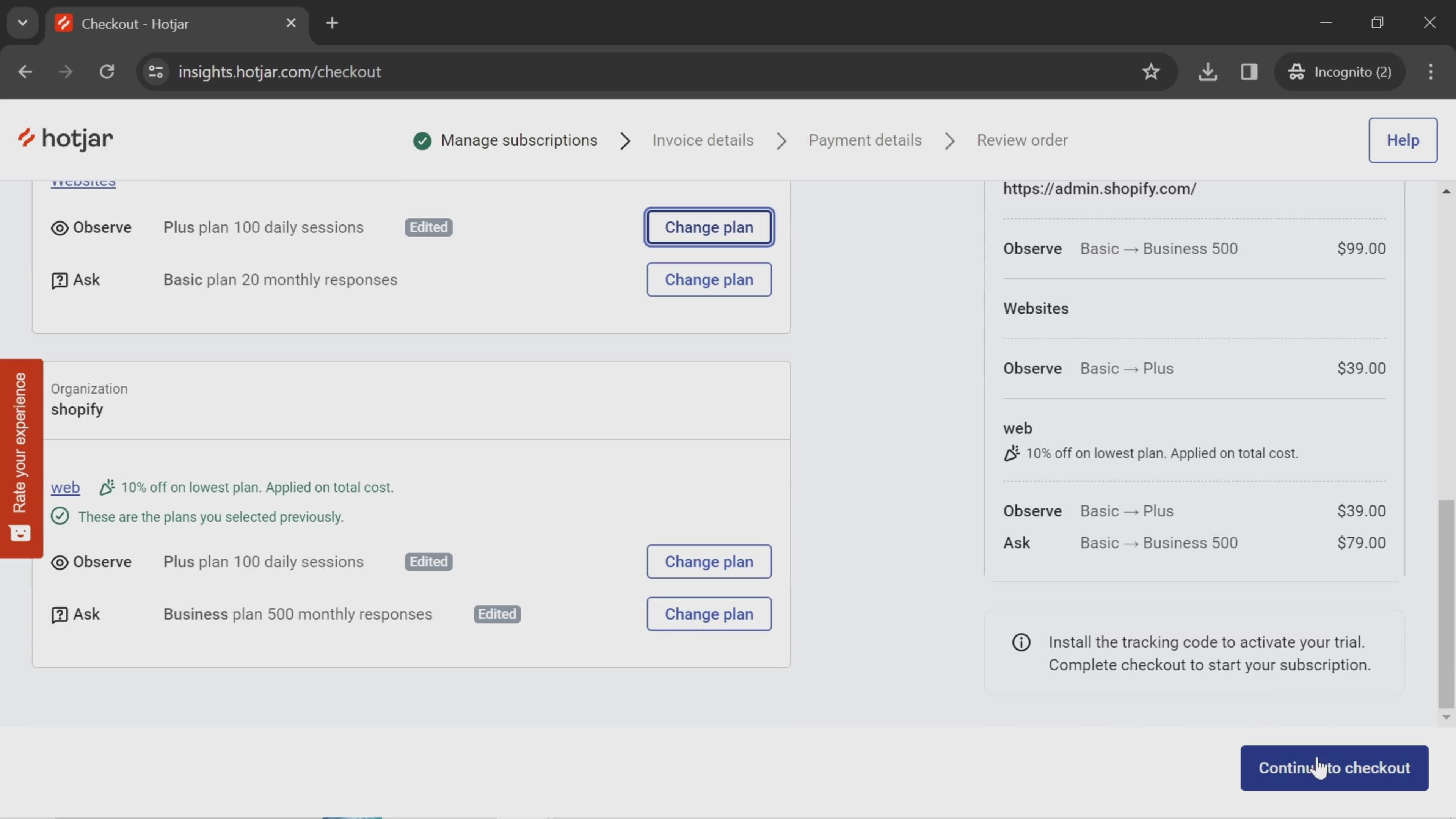Screen dimensions: 1456x819
Task: Click the eye icon of the top Observe row
Action: click(60, 228)
